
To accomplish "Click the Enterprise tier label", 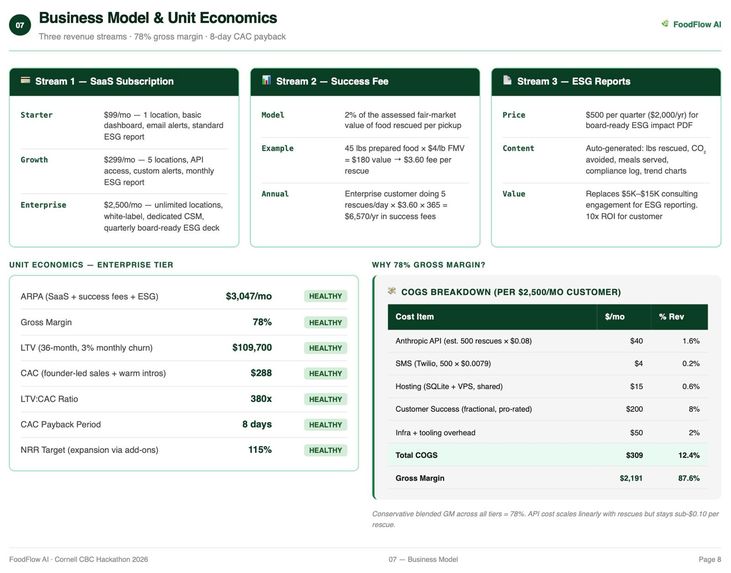I will tap(43, 205).
